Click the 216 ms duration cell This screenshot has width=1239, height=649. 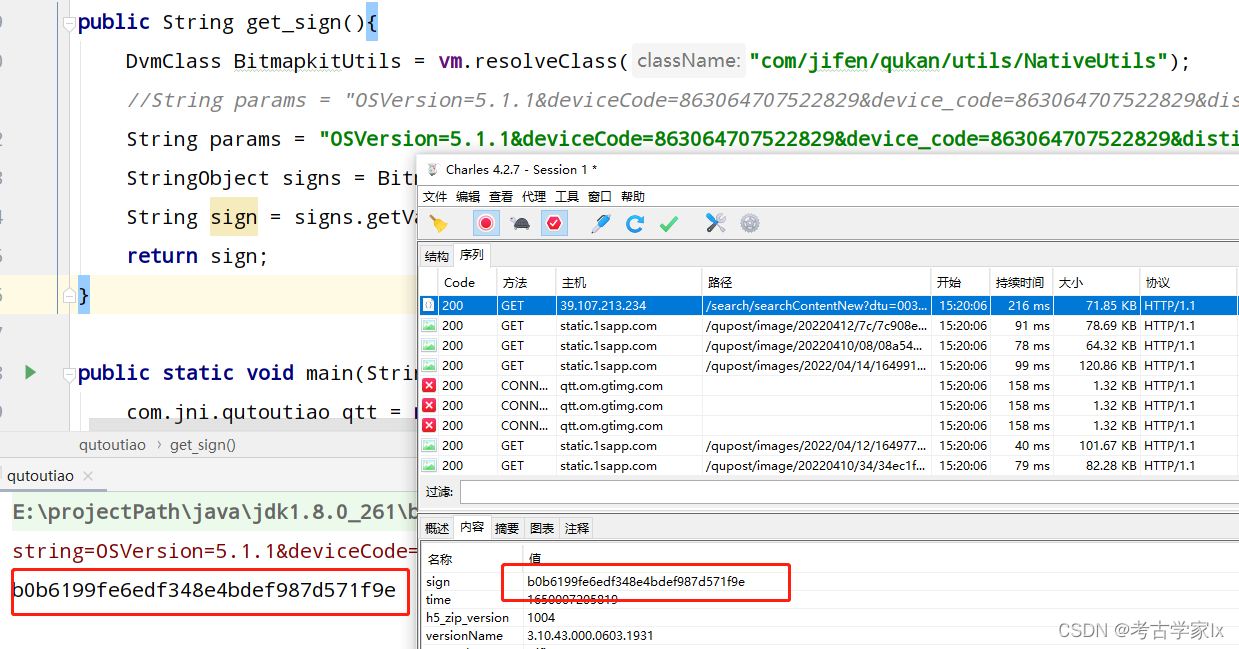1028,305
